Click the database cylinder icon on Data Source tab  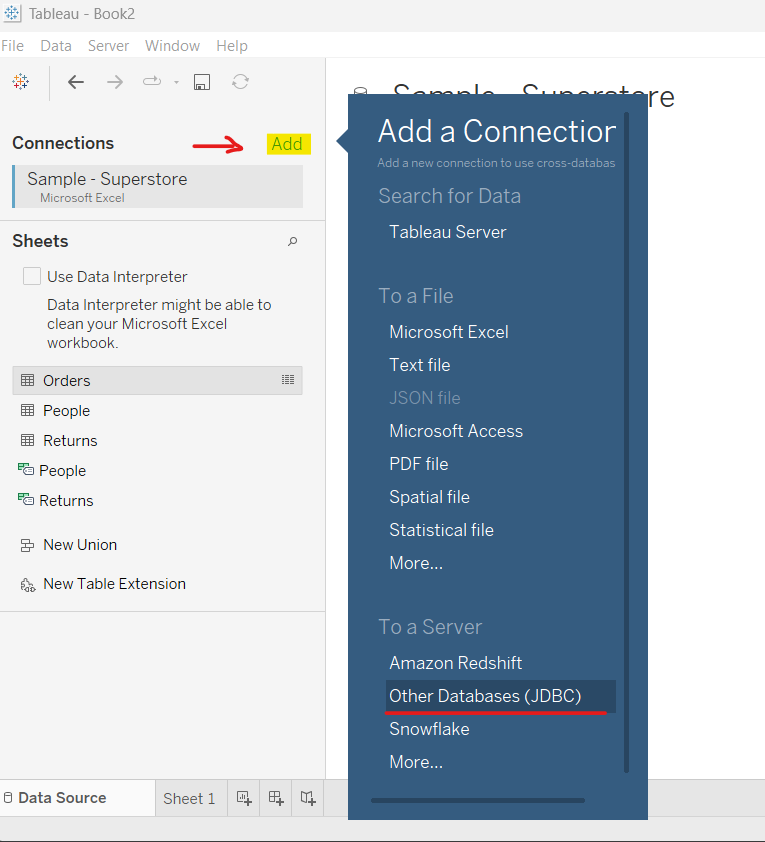coord(8,797)
